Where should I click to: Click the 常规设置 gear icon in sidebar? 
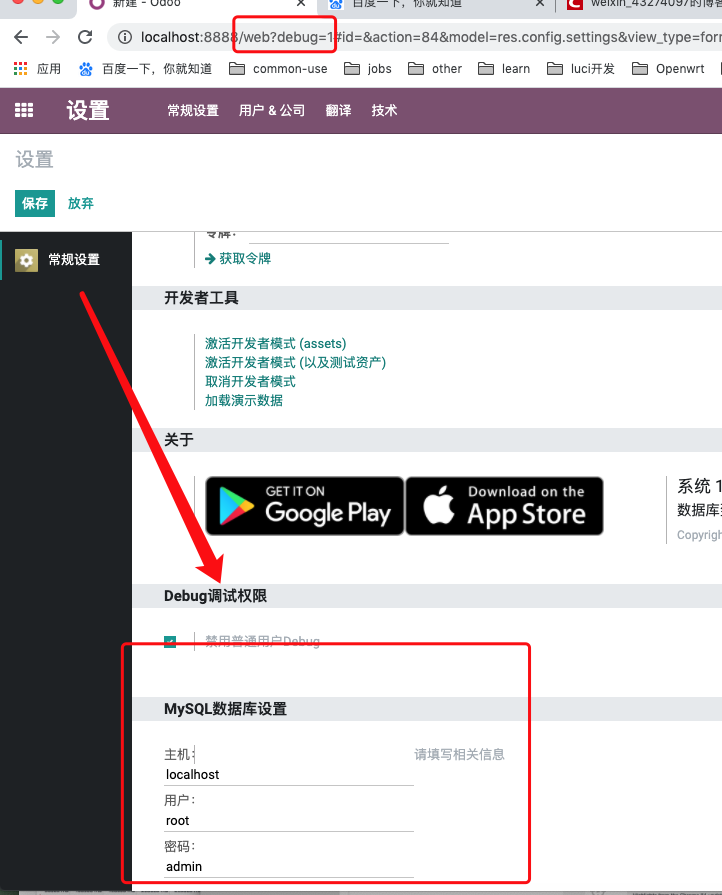[26, 260]
